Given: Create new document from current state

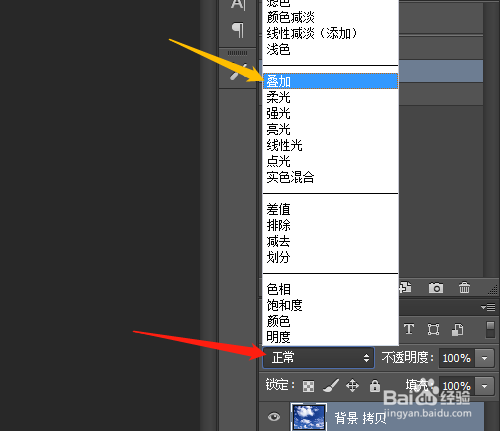Looking at the screenshot, I should (405, 287).
